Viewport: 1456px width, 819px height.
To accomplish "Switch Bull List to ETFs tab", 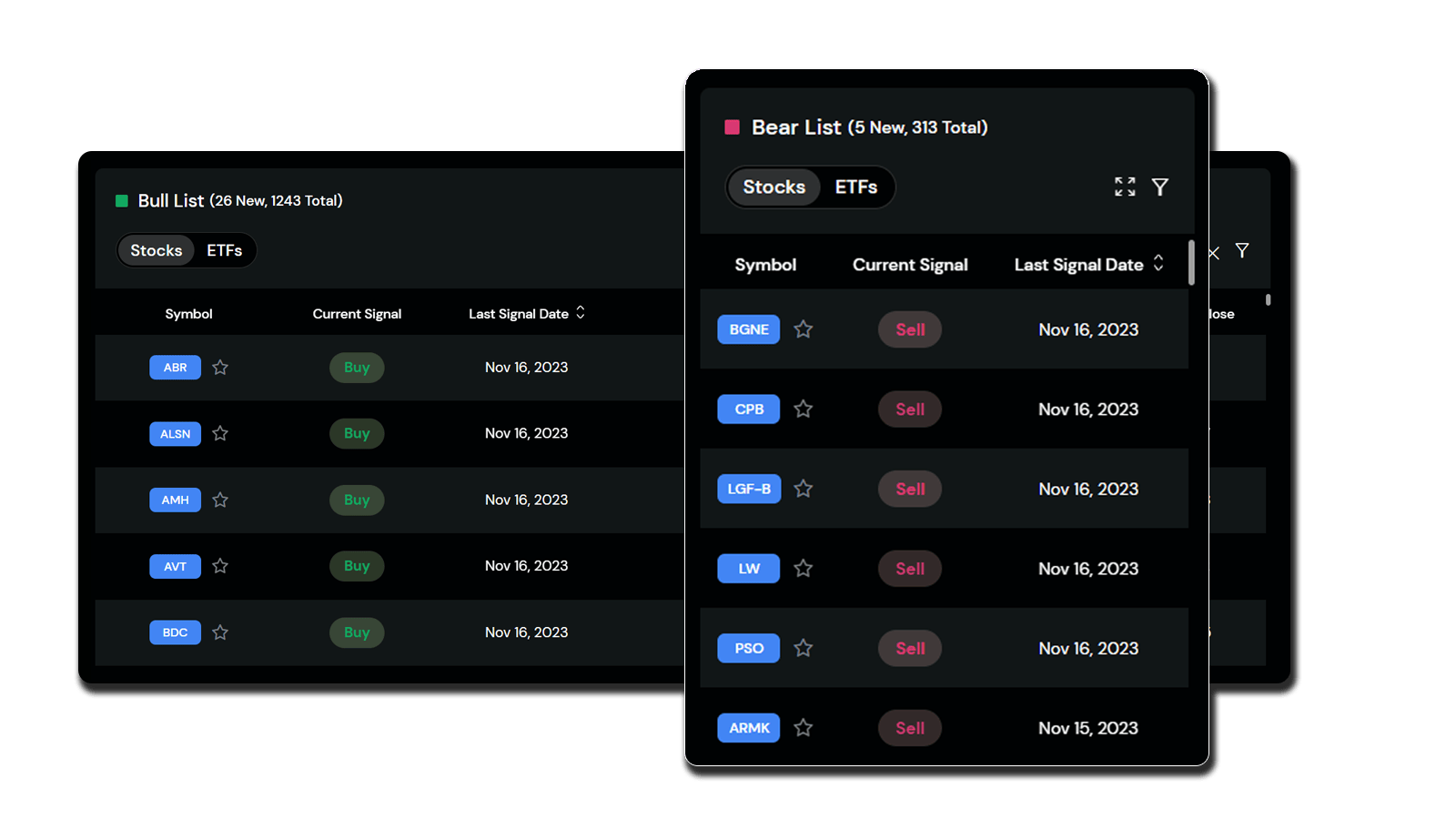I will coord(224,250).
